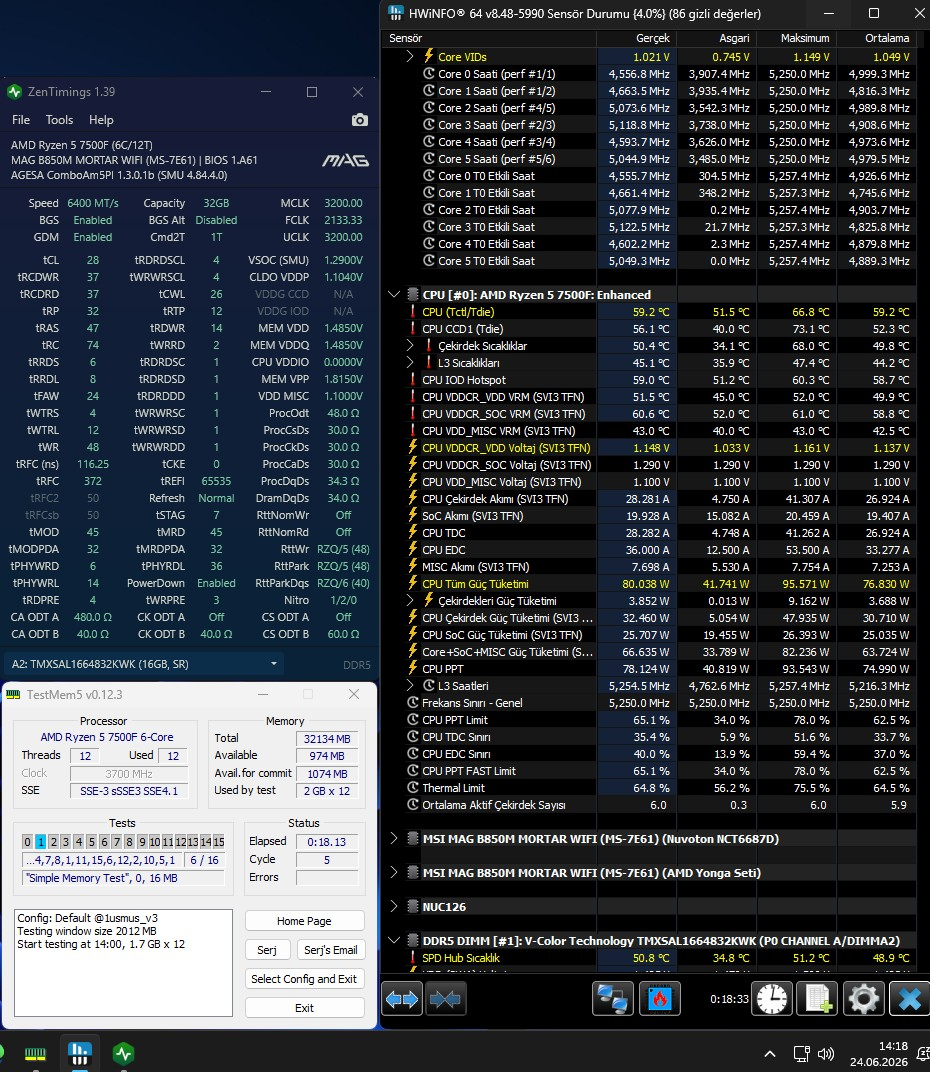Click thermometer icon beside SPD Hub Sıcaklık
This screenshot has height=1072, width=930.
point(412,958)
